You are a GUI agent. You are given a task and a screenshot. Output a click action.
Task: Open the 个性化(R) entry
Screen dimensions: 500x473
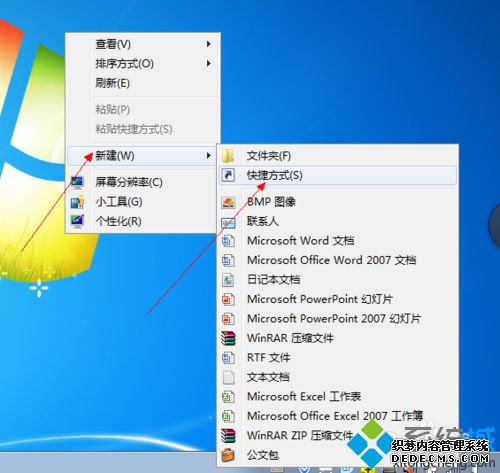pos(143,221)
